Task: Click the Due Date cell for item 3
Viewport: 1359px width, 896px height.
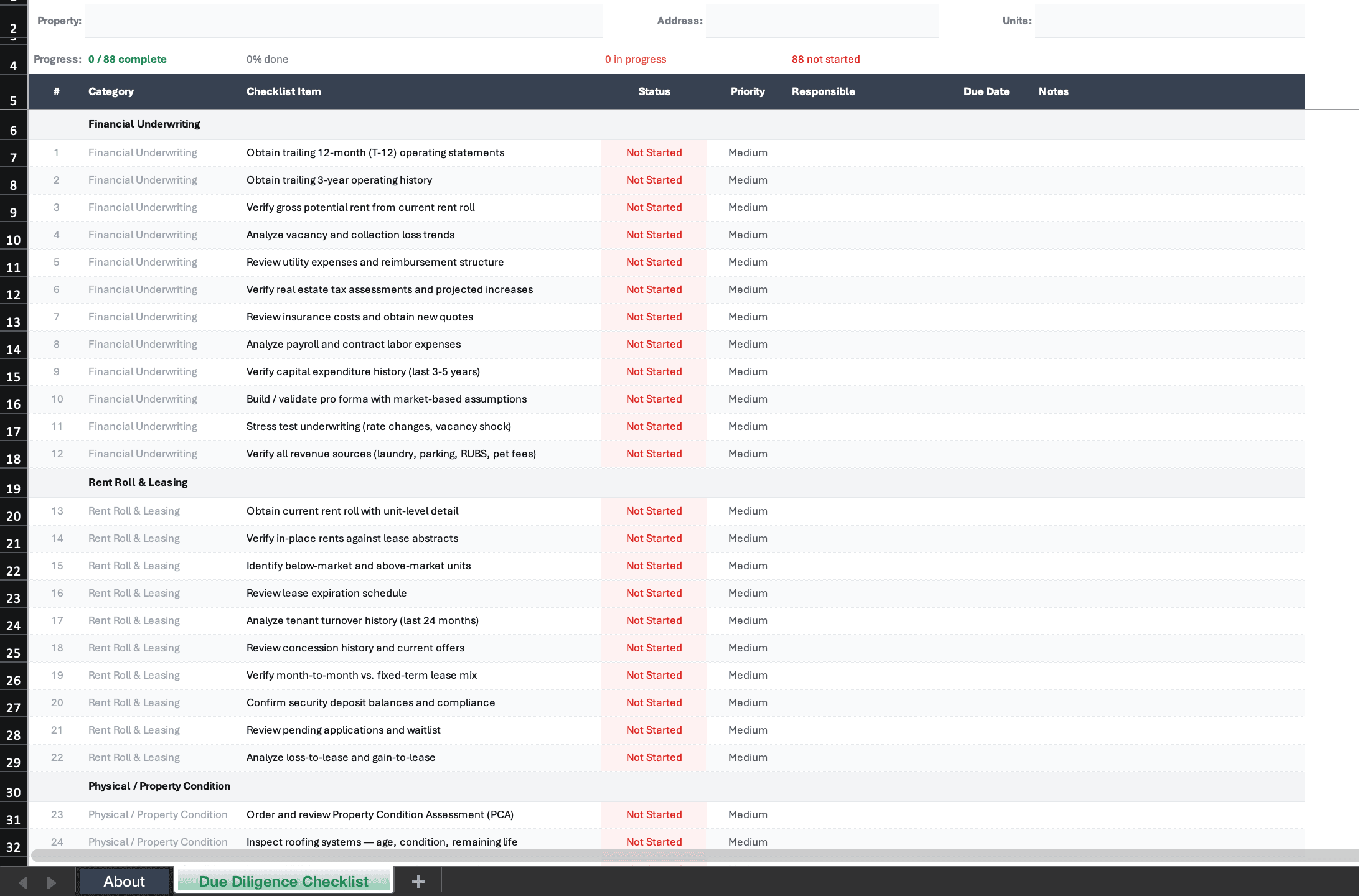Action: (987, 207)
